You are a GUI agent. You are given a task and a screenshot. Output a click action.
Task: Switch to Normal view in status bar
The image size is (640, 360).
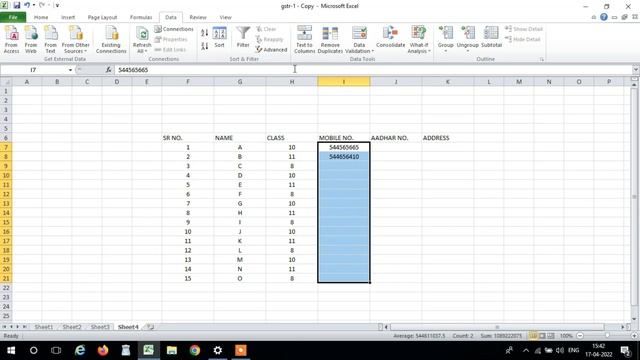point(533,336)
